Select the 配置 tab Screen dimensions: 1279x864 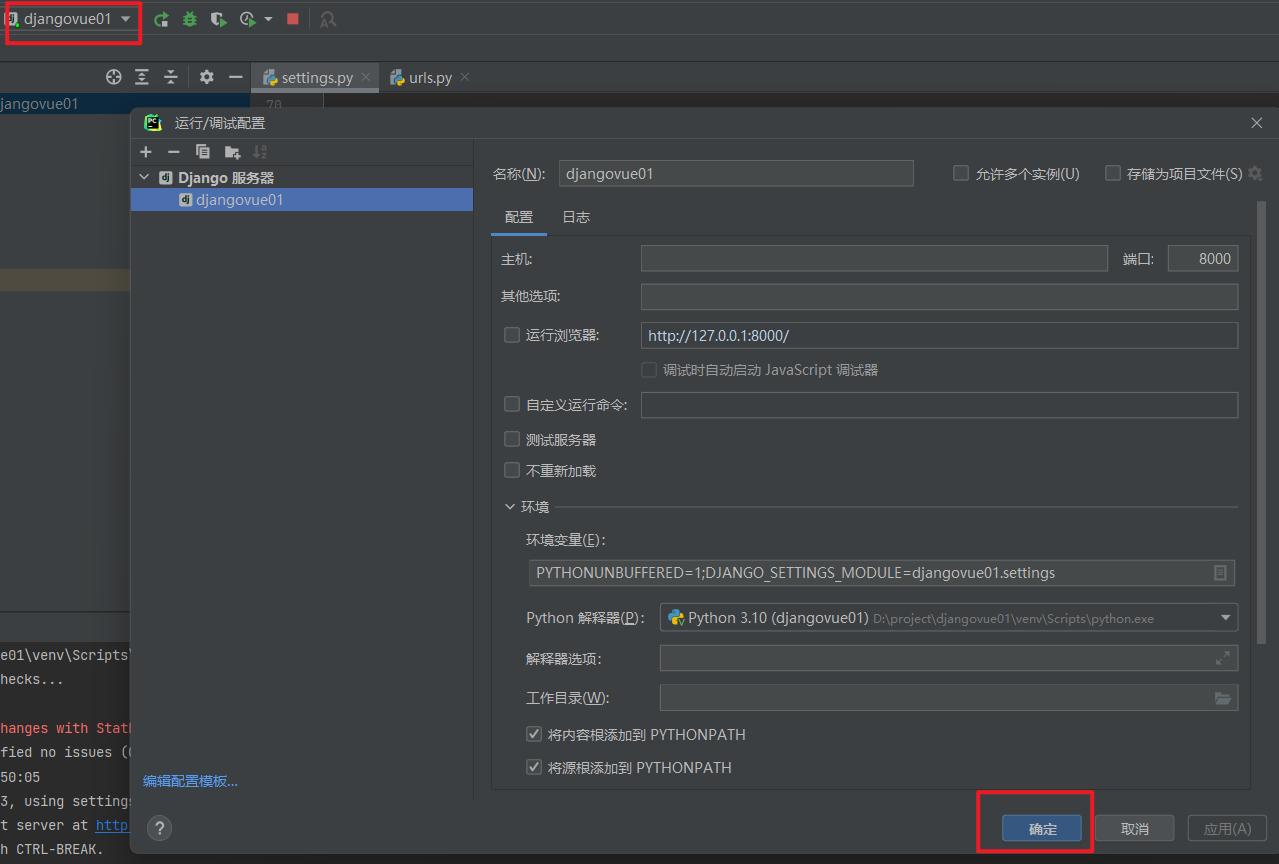tap(519, 217)
